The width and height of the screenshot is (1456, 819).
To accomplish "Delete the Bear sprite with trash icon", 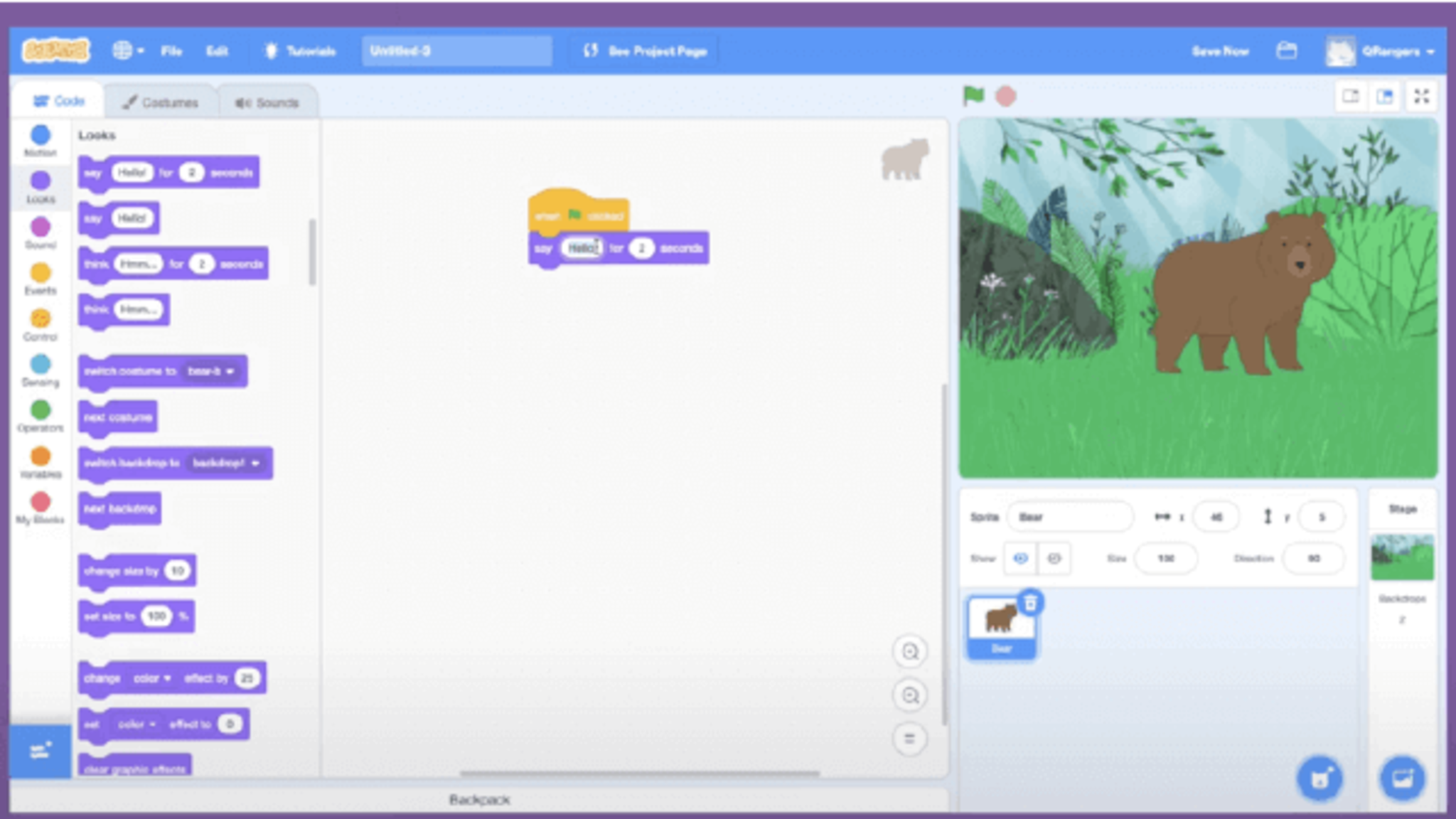I will 1030,603.
